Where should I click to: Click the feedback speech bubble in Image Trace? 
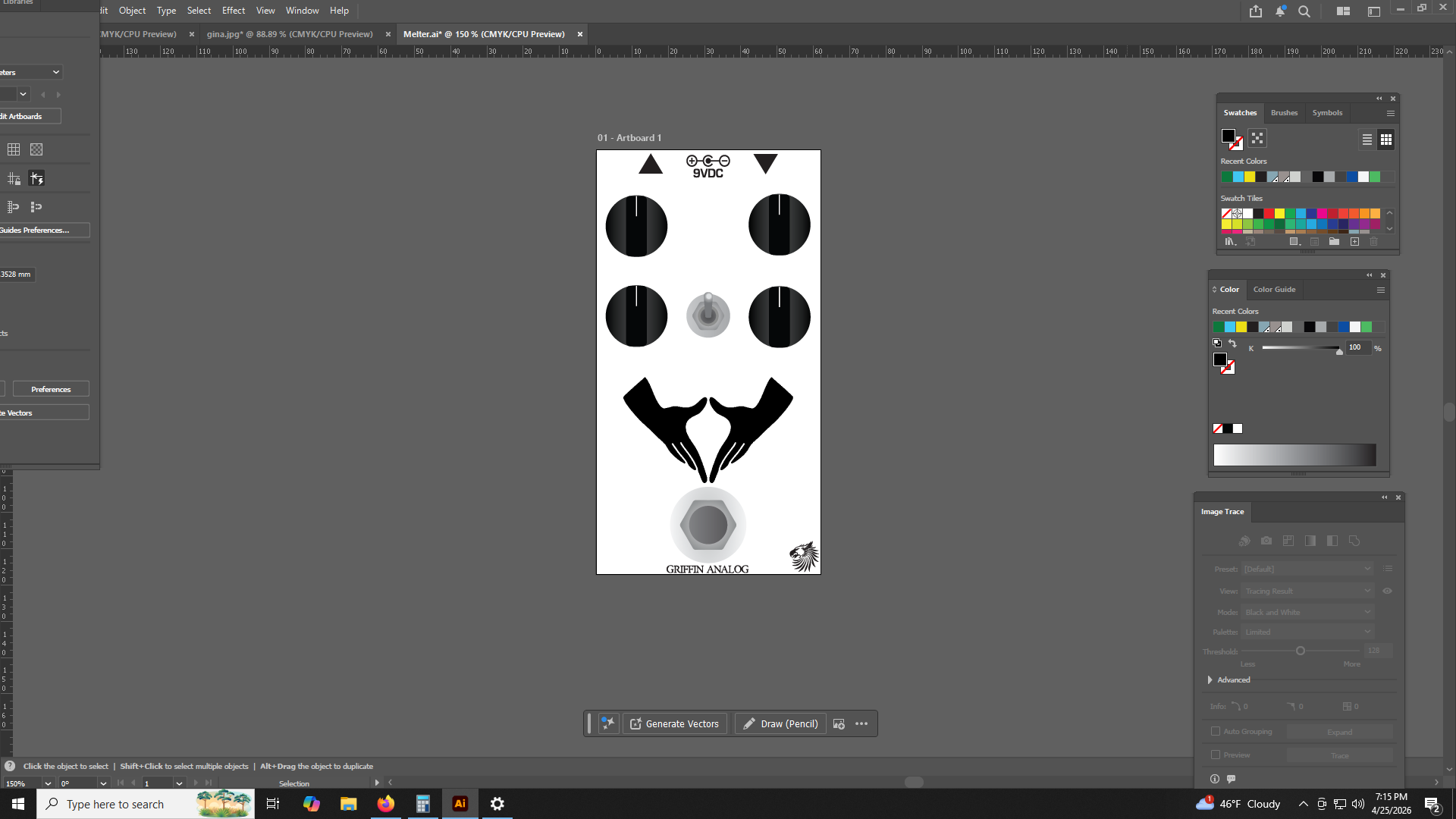[x=1232, y=779]
